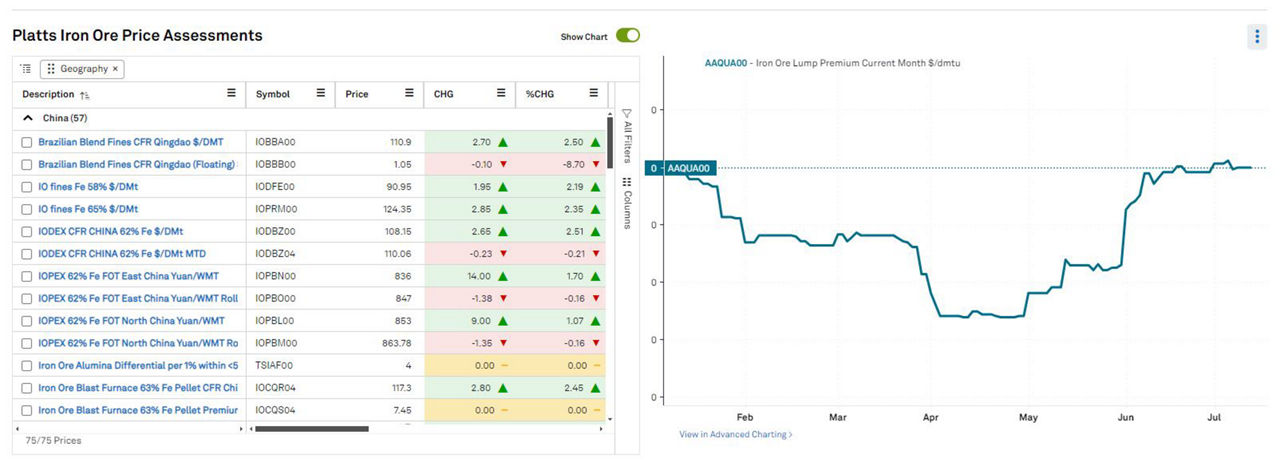
Task: Toggle the Show Chart switch off
Action: pos(627,36)
